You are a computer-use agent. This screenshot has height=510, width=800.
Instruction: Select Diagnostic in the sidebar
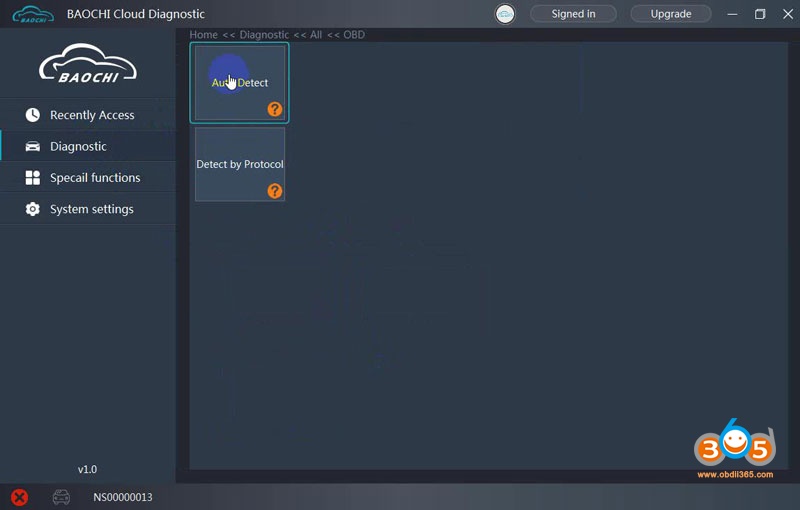[88, 146]
